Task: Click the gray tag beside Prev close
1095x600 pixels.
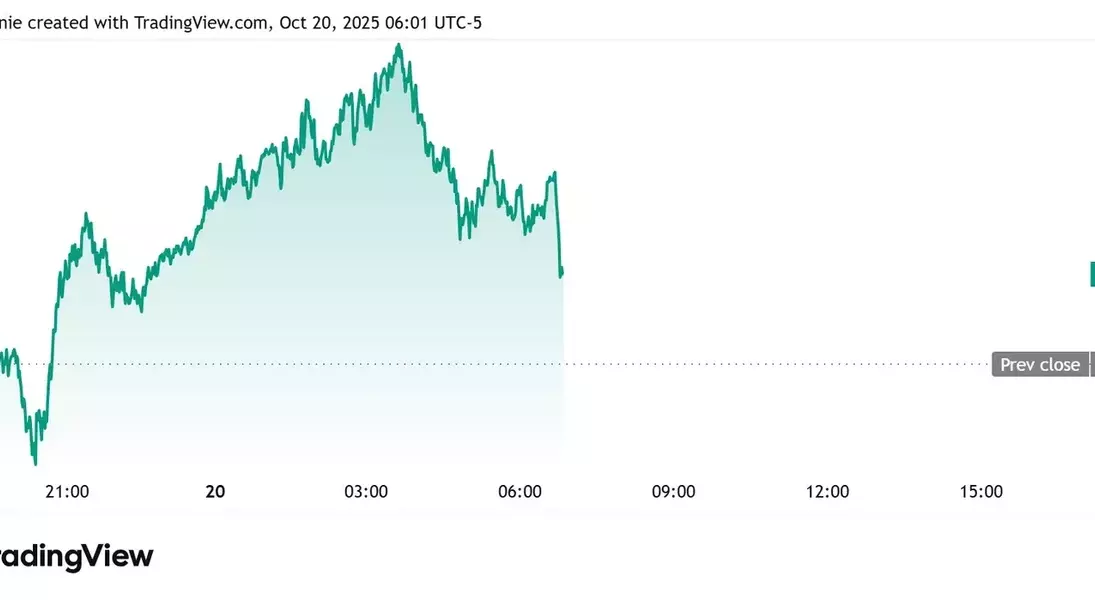Action: [x=1092, y=365]
